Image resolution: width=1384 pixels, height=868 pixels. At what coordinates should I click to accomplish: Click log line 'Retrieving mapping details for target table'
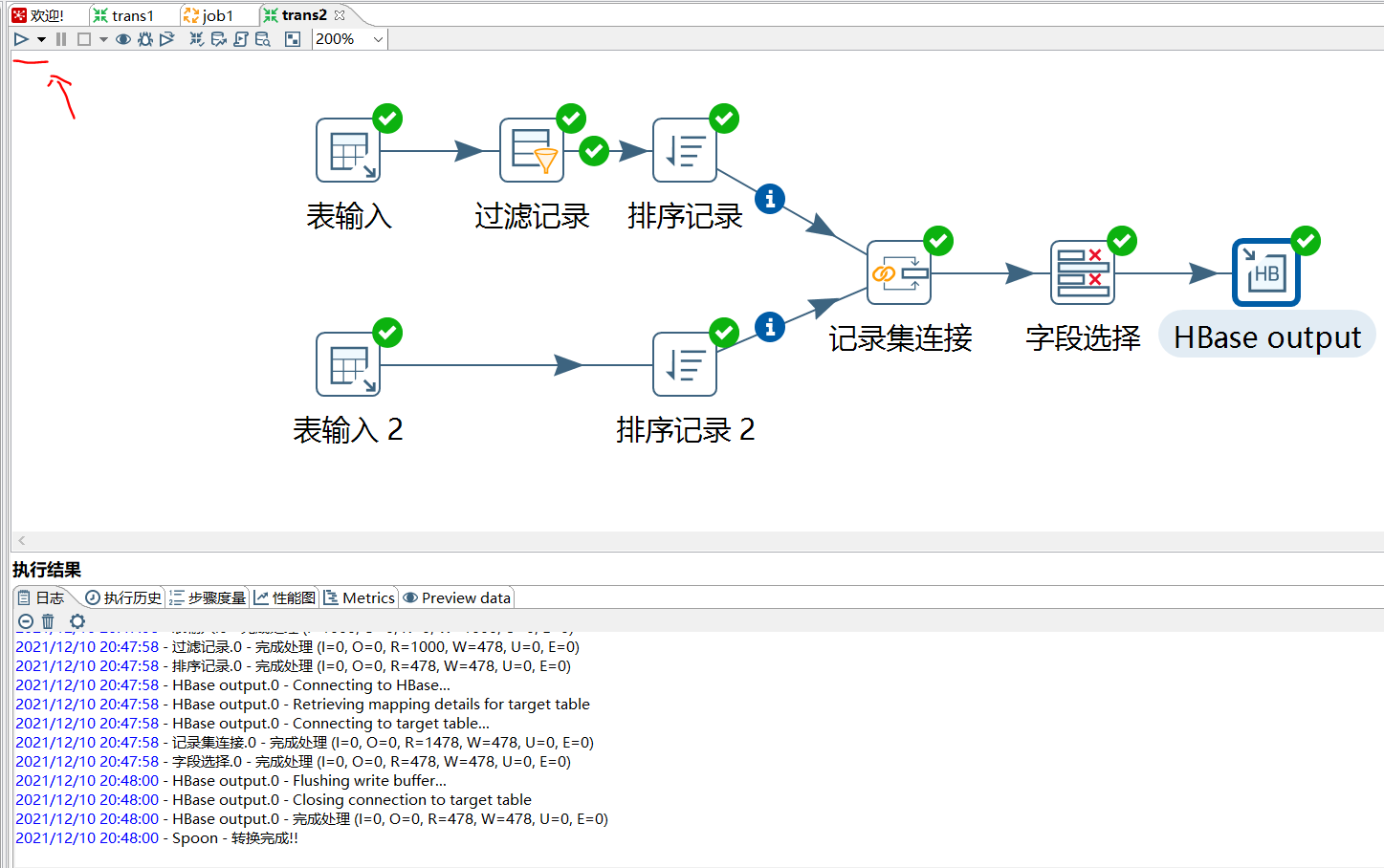(302, 704)
